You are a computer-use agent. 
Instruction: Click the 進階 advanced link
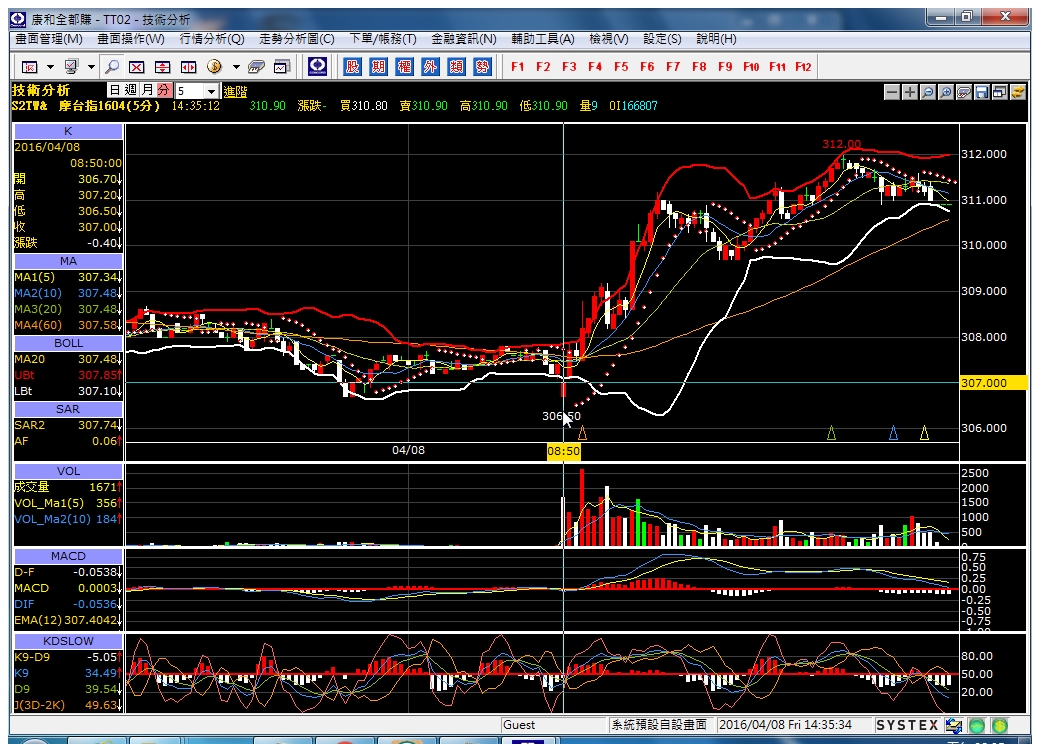tap(235, 92)
